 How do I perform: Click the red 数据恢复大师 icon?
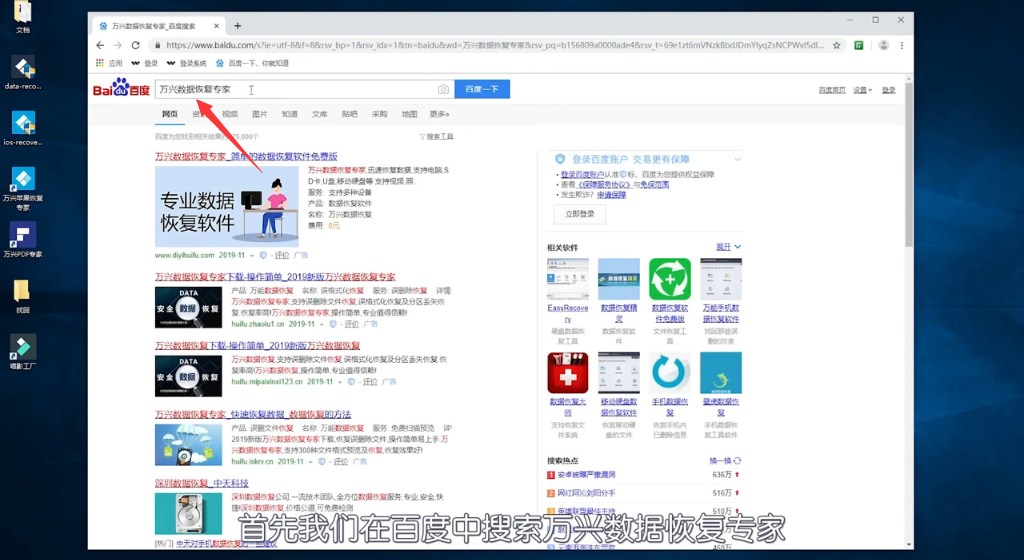[568, 373]
